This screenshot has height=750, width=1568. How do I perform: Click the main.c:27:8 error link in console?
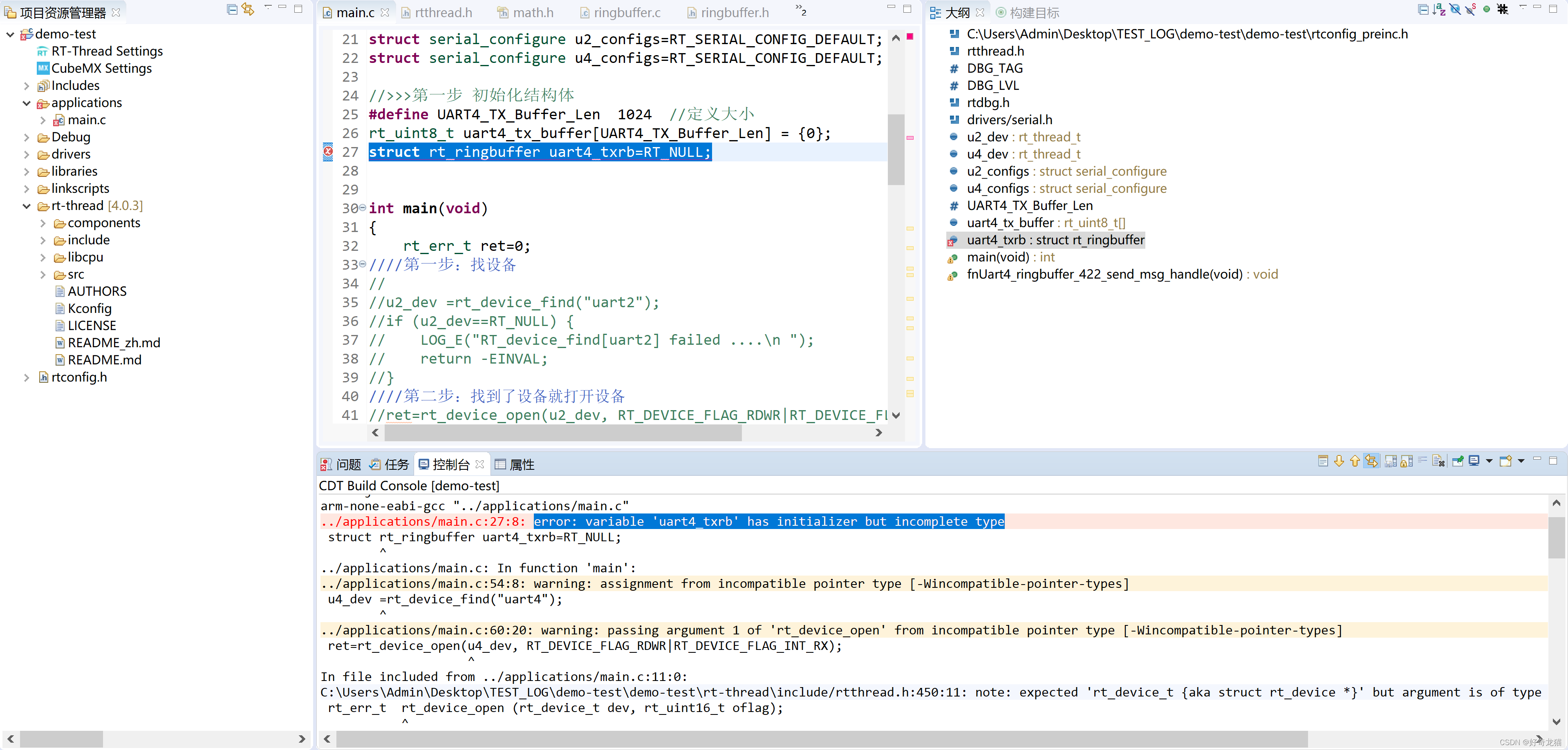(x=423, y=521)
